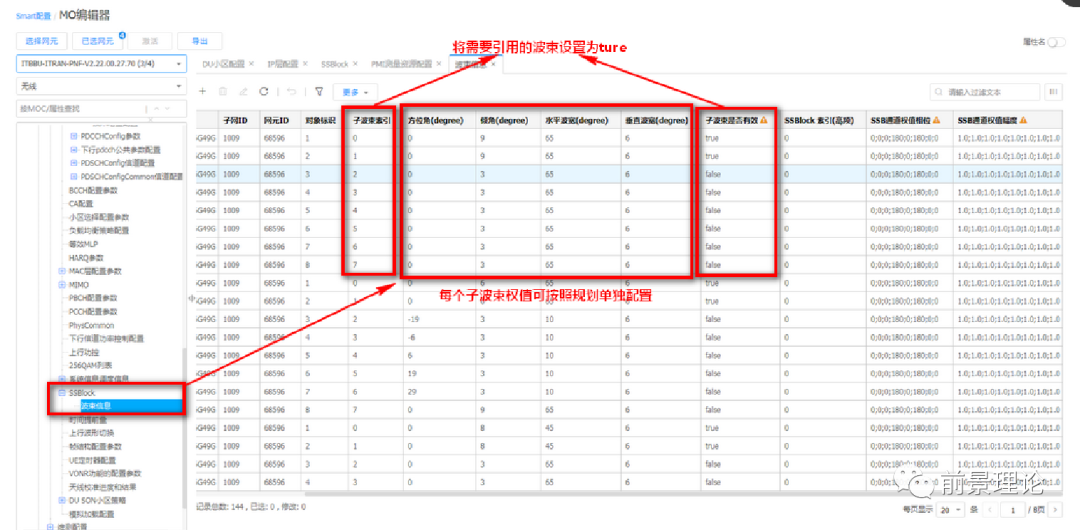Click the 导出 export button
This screenshot has height=530, width=1080.
199,41
